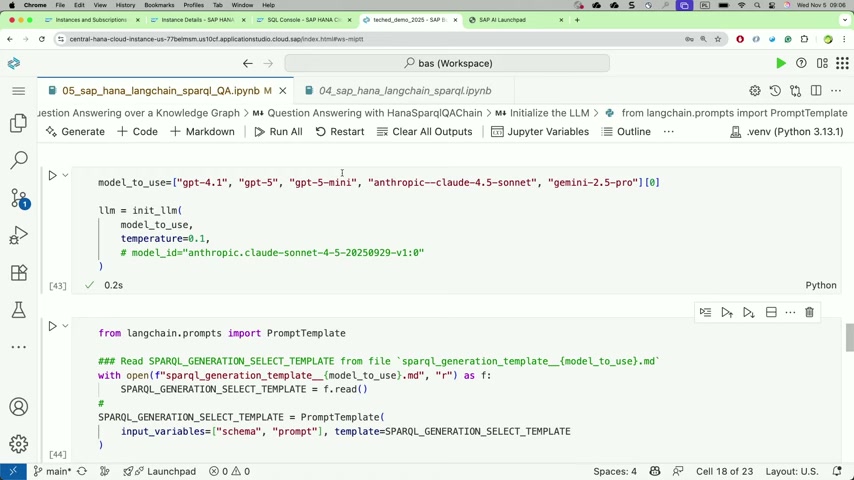Open the Explorer view in activity bar

(19, 123)
